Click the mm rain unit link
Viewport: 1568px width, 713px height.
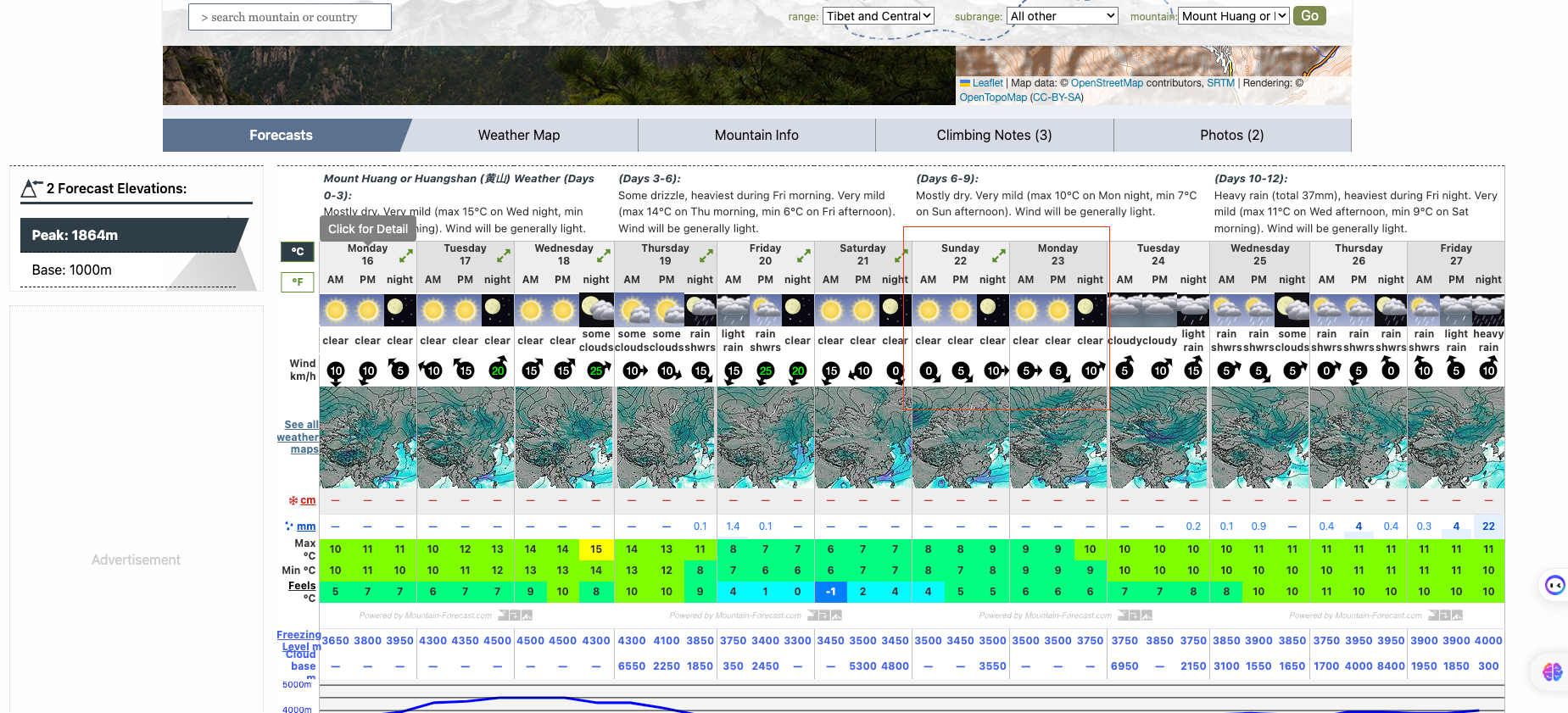click(306, 526)
